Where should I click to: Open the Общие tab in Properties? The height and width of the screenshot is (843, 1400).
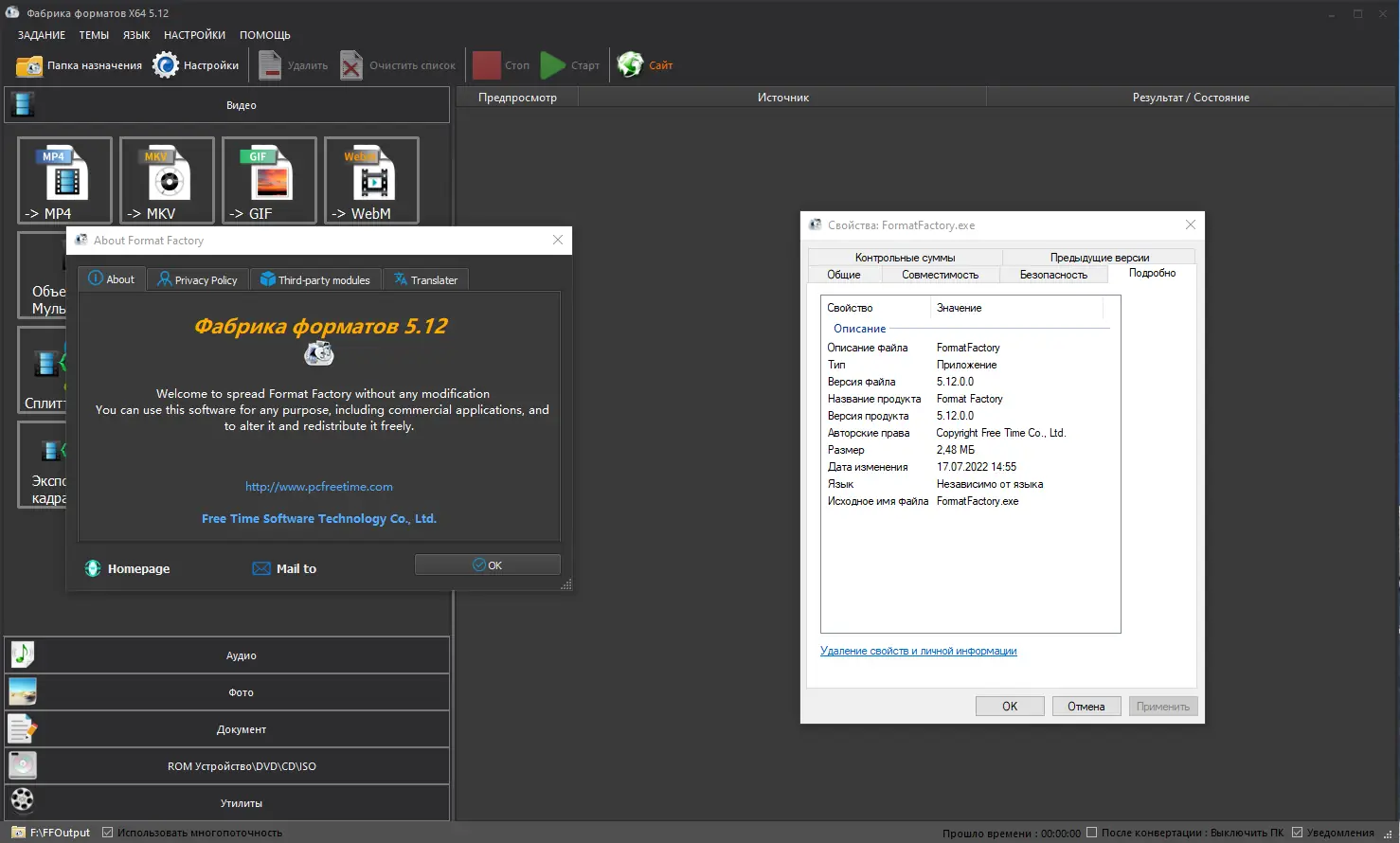tap(844, 275)
